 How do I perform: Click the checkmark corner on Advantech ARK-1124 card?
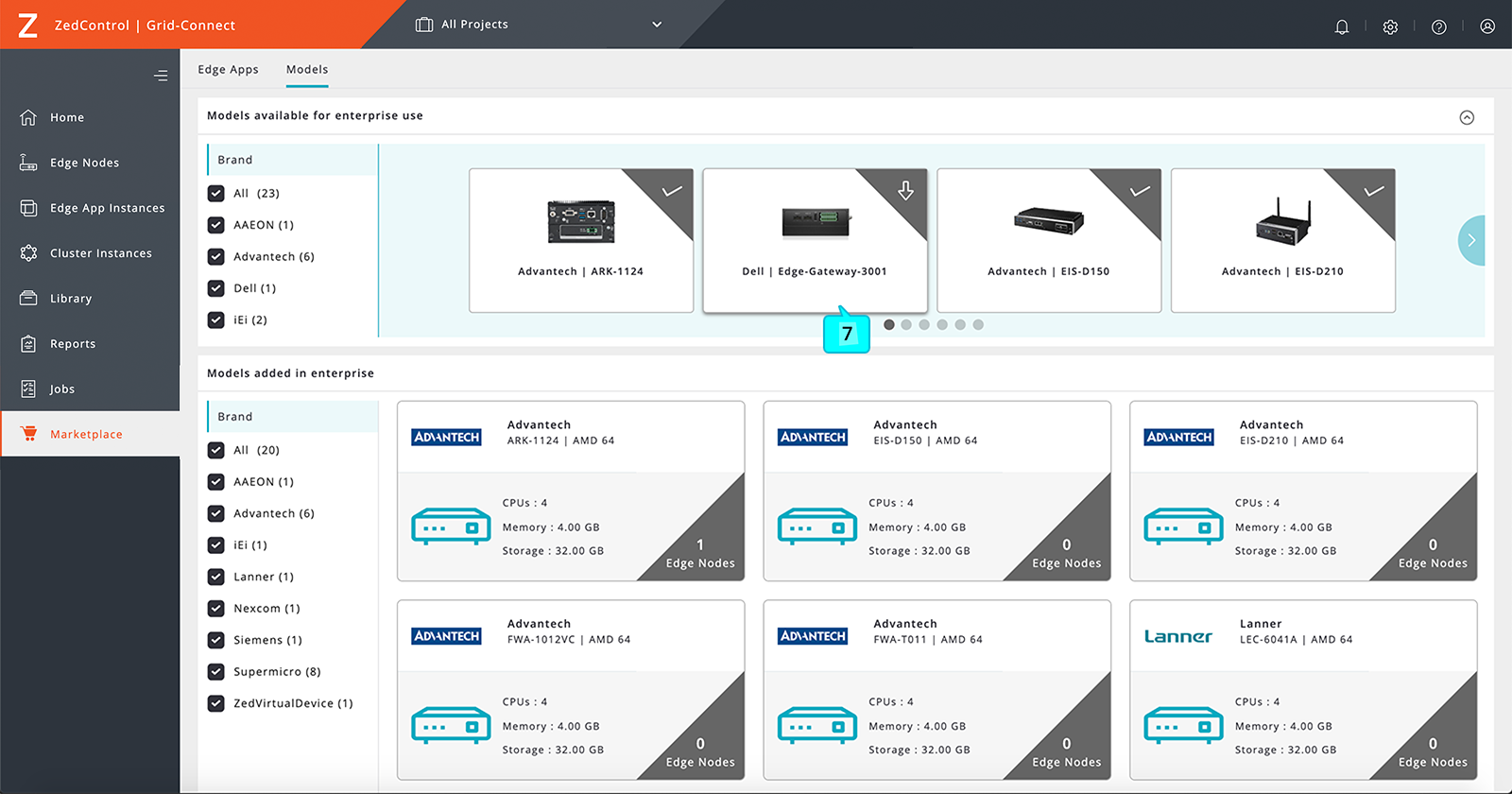(672, 191)
